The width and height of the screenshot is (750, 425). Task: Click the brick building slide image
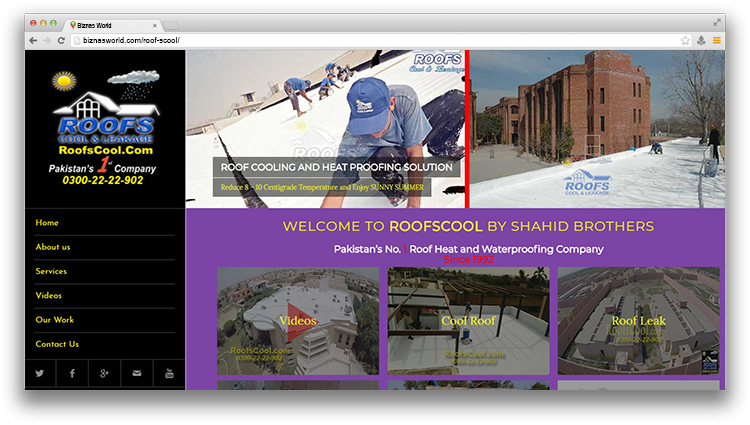click(597, 129)
